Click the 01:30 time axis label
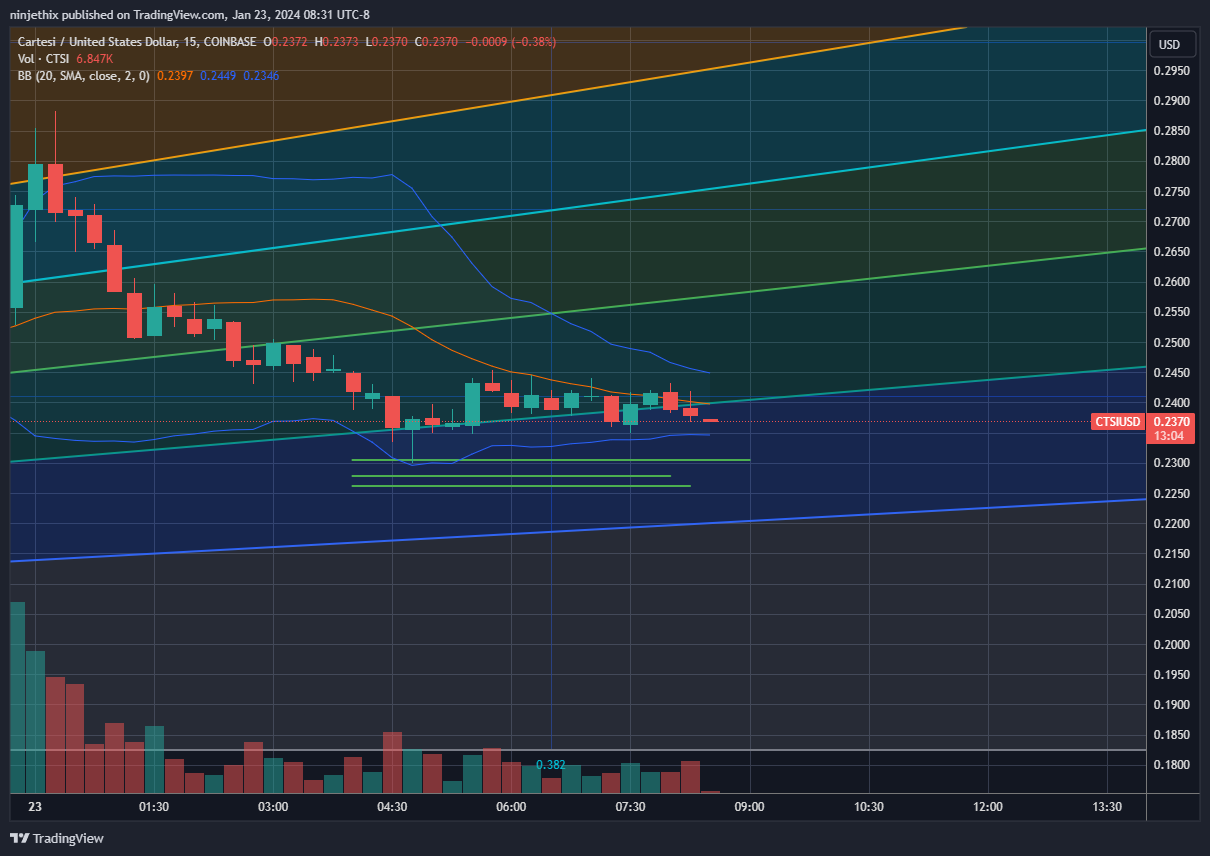The image size is (1210, 856). click(x=153, y=807)
